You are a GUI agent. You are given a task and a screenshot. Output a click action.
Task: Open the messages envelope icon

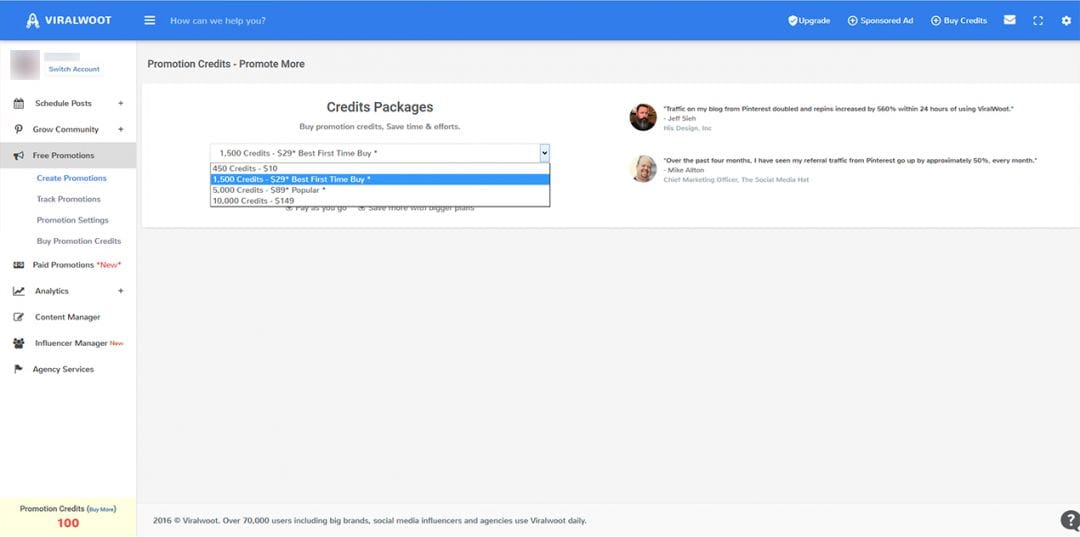1010,21
